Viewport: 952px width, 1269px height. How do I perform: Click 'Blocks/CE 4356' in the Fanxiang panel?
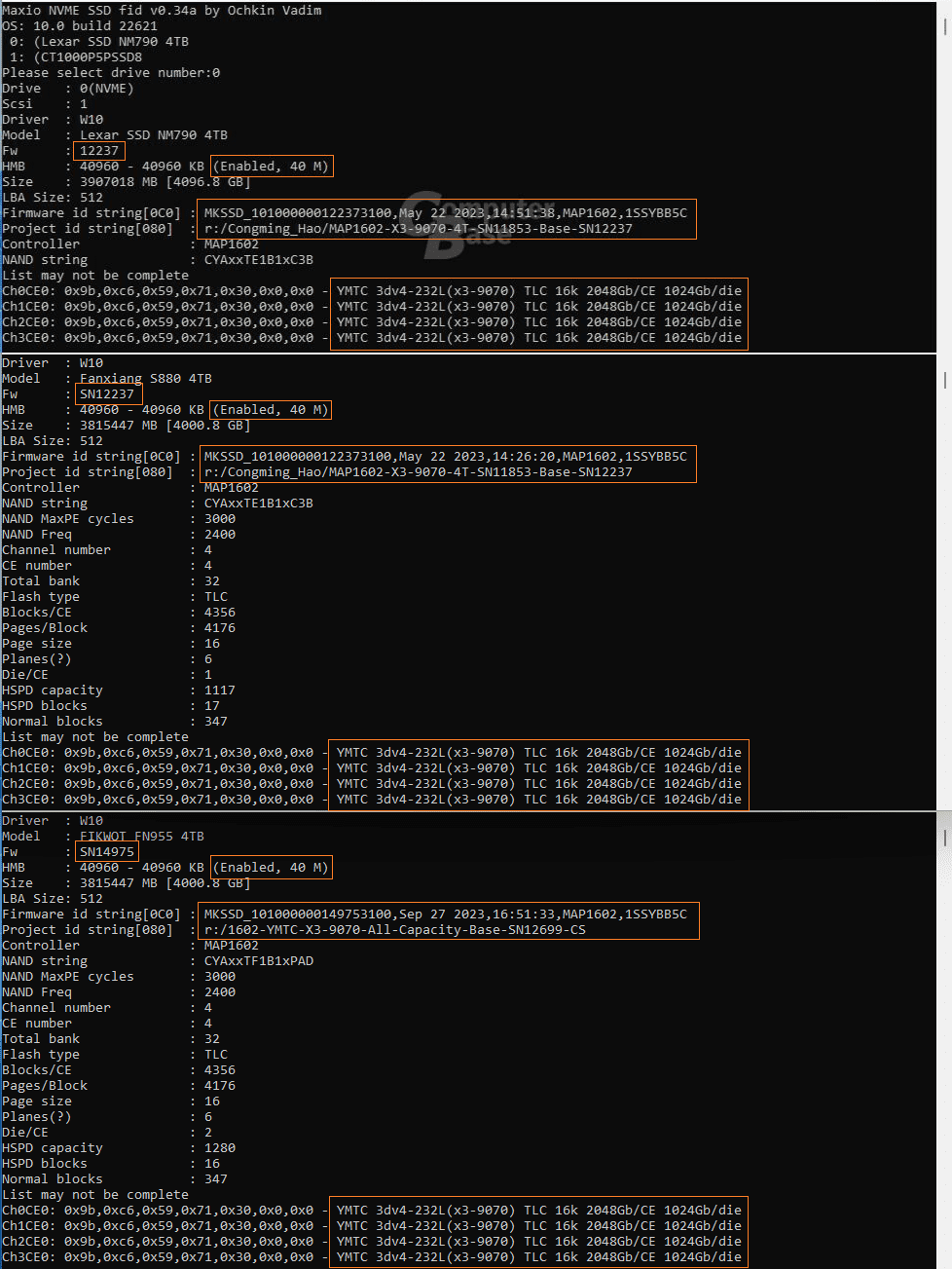tap(119, 613)
